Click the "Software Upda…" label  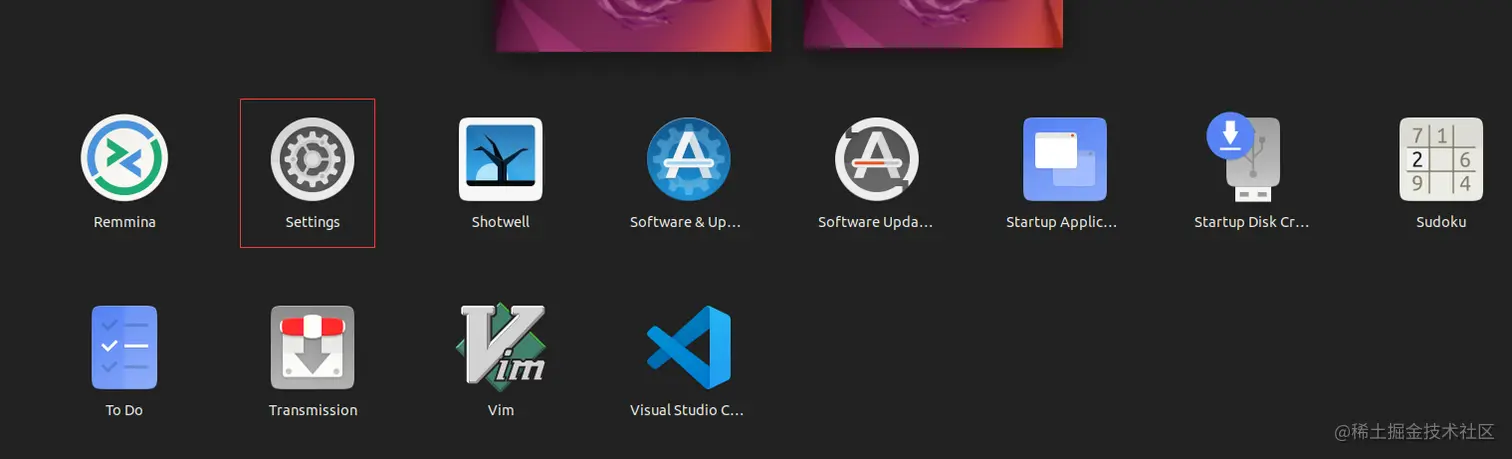tap(875, 222)
